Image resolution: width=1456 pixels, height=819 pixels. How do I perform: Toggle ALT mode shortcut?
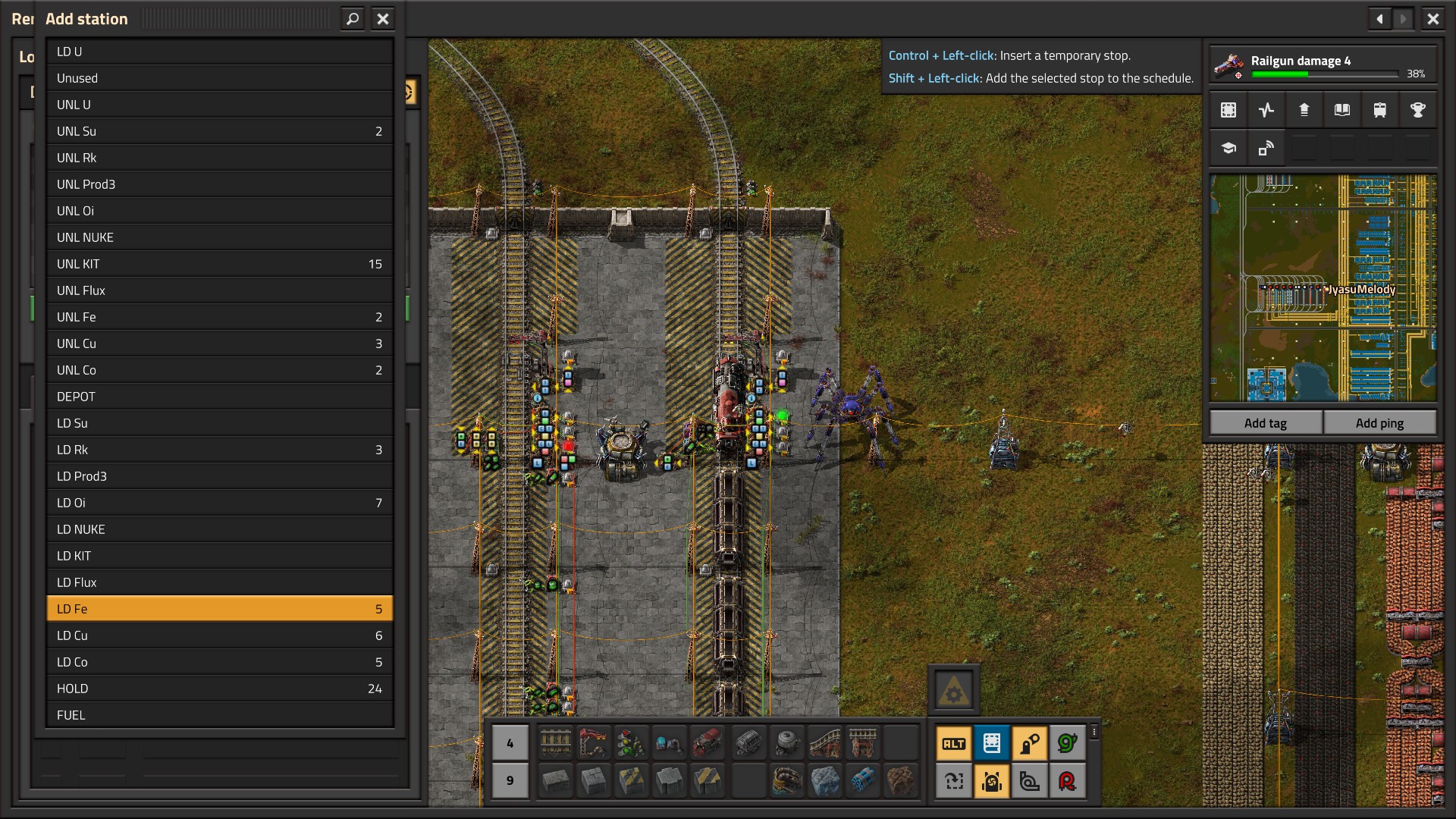[954, 743]
